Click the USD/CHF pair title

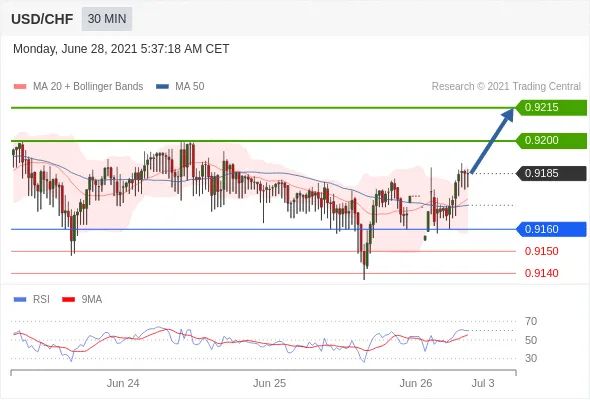click(x=42, y=19)
